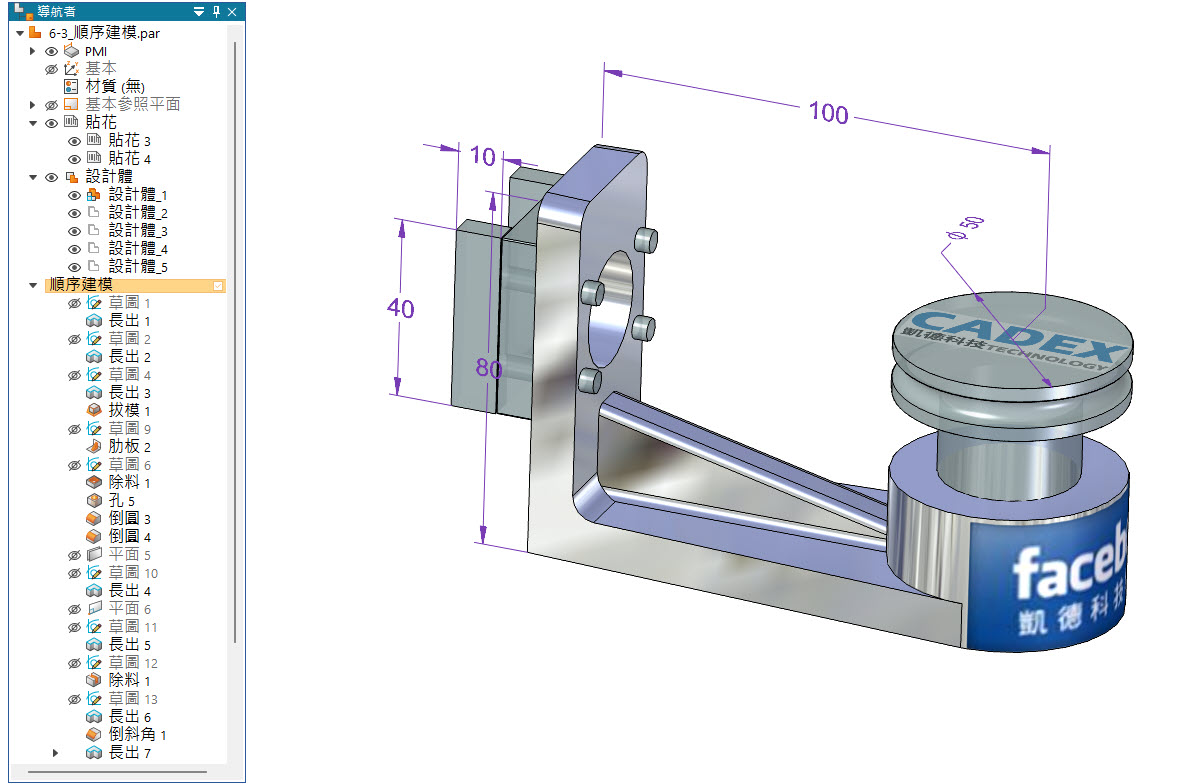Viewport: 1189px width, 784px height.
Task: Click the 孔 5 hole feature icon
Action: [94, 501]
